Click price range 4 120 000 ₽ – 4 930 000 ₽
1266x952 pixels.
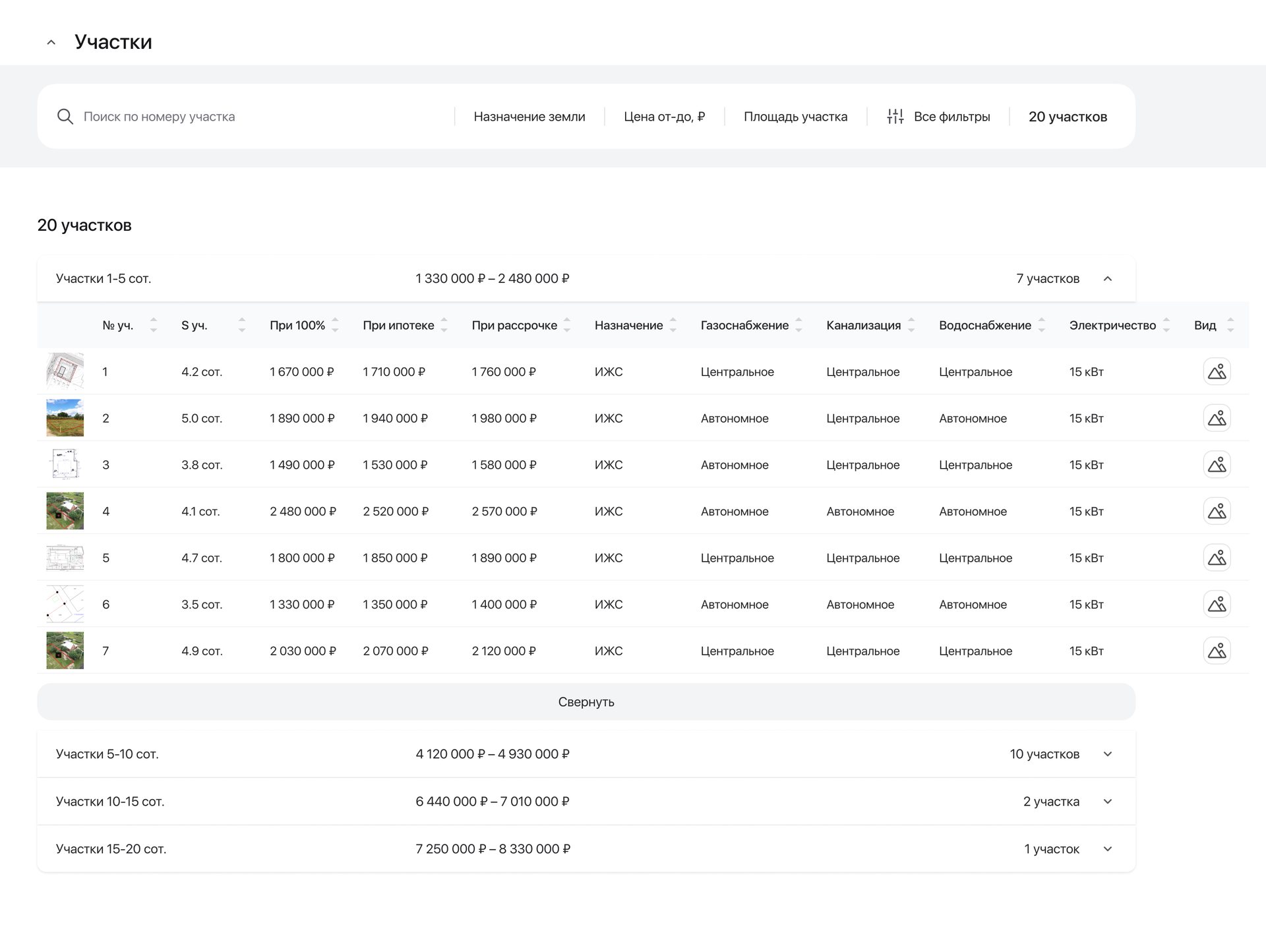[493, 754]
